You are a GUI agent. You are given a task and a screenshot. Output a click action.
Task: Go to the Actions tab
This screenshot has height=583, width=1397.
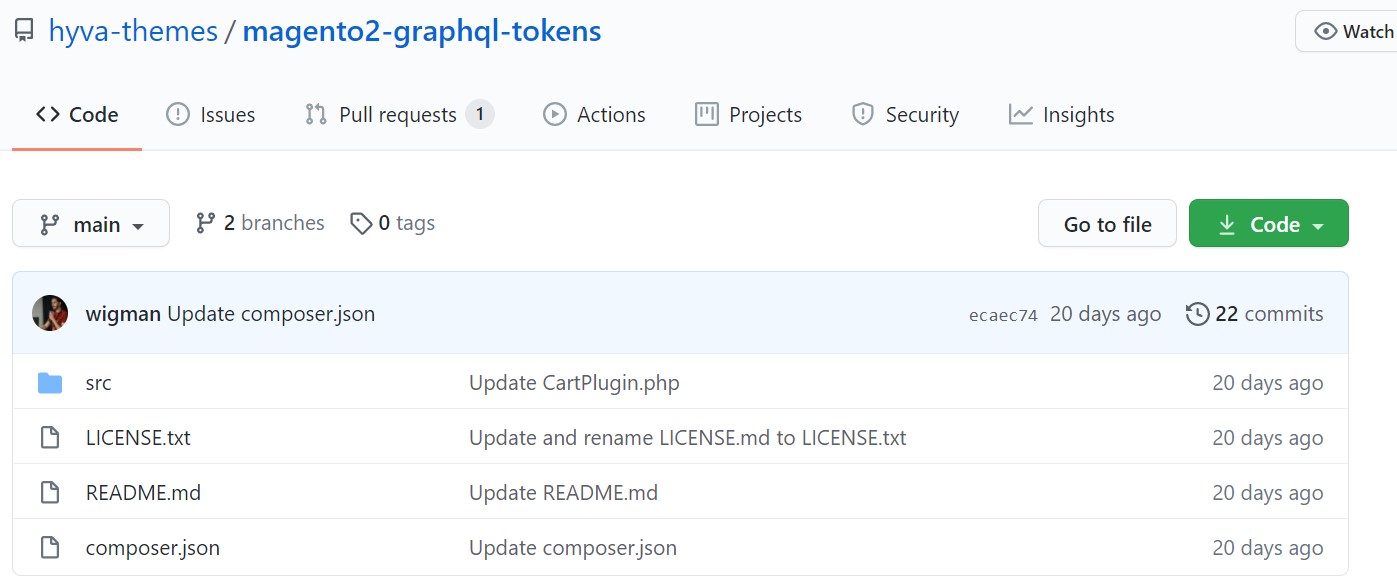(594, 115)
